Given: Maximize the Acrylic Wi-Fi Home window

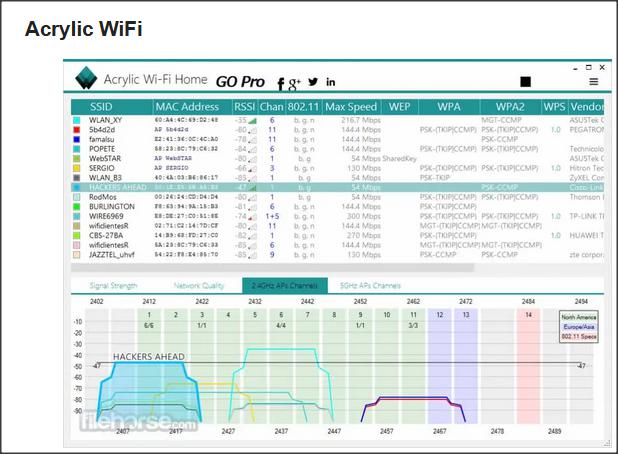Looking at the screenshot, I should pos(589,67).
